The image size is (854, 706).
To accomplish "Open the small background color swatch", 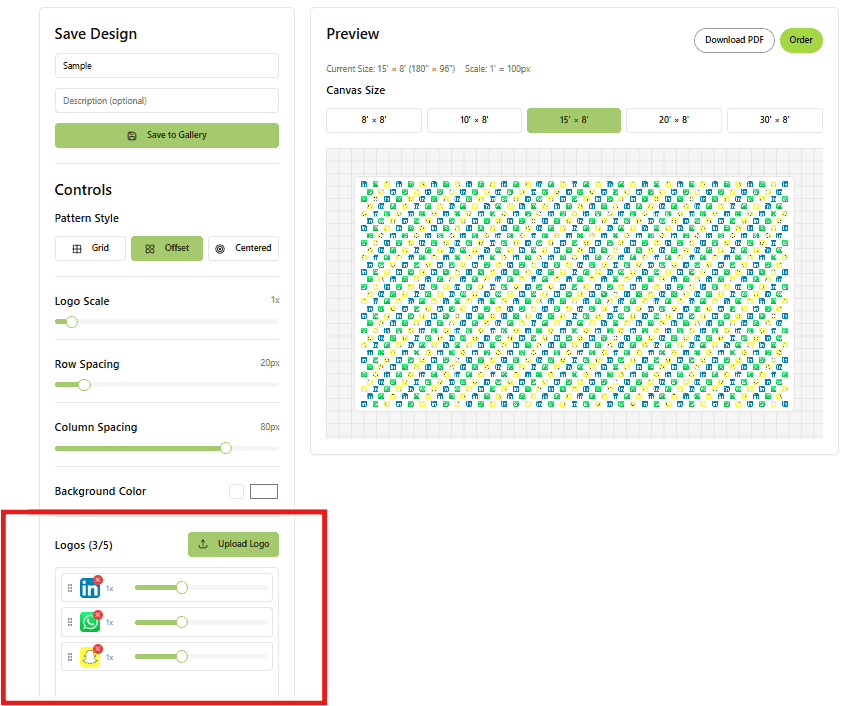I will 236,491.
